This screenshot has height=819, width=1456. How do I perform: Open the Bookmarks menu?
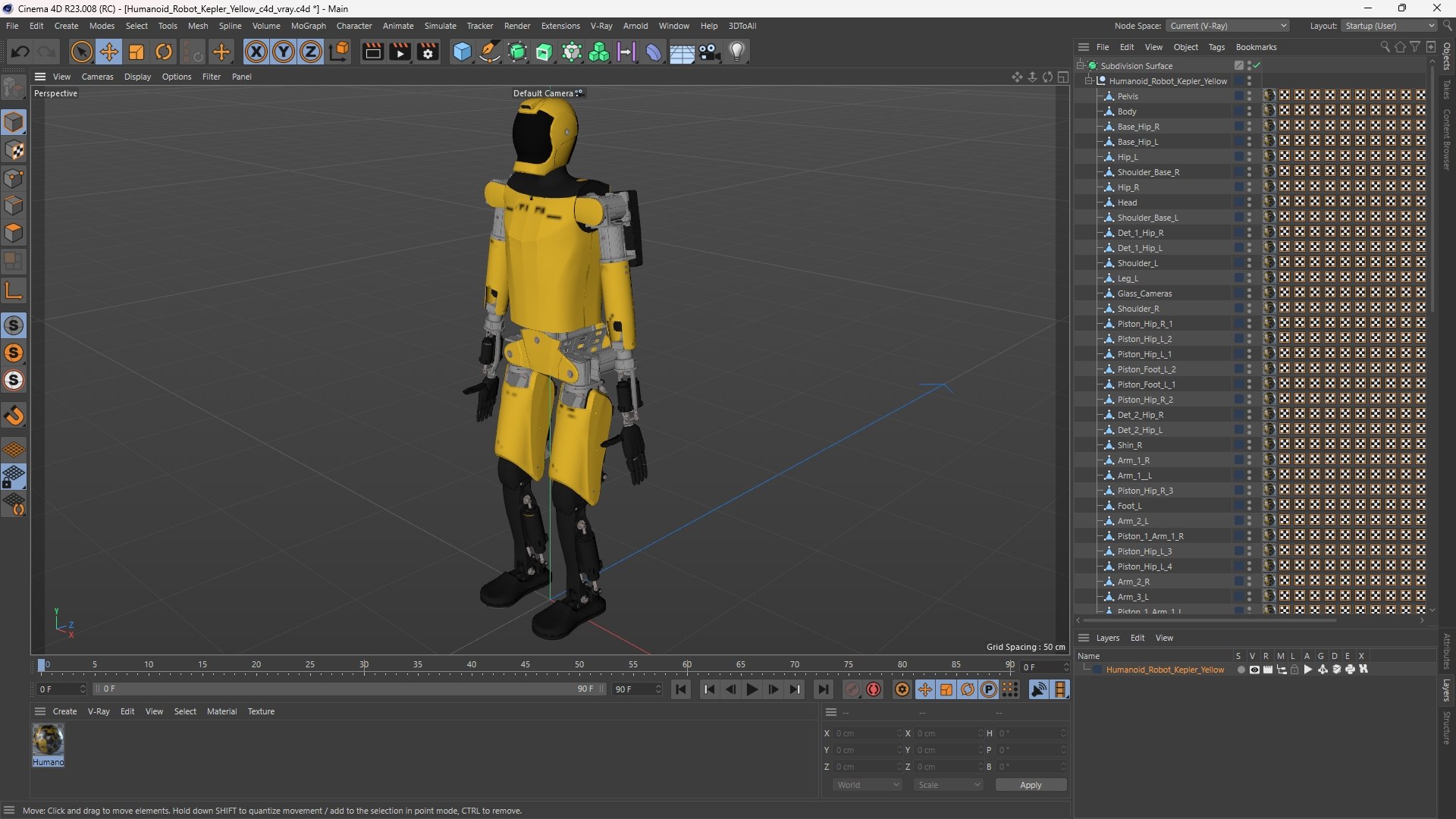click(x=1256, y=47)
